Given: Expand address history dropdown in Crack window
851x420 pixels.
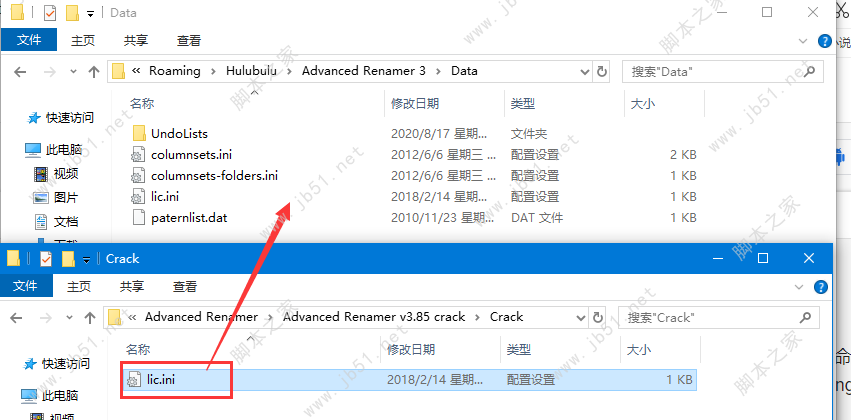Looking at the screenshot, I should pyautogui.click(x=581, y=317).
